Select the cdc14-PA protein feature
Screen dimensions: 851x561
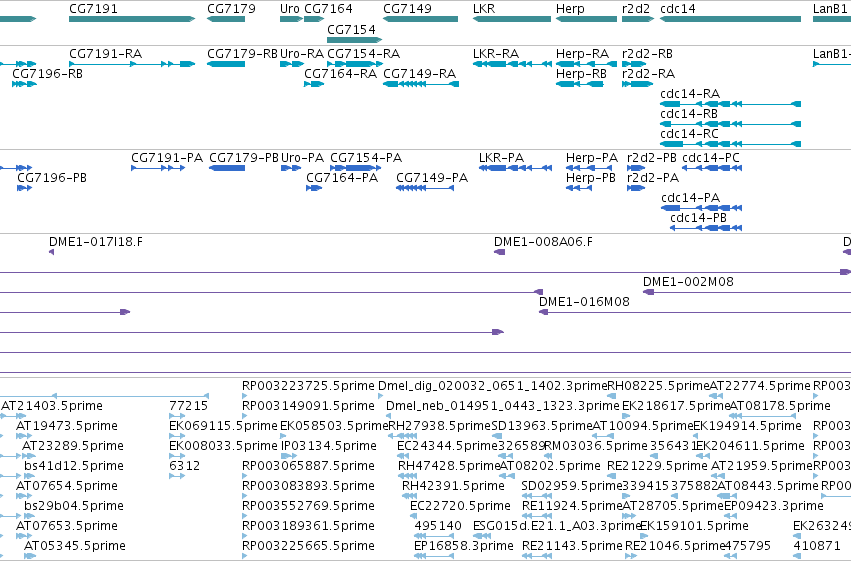[702, 208]
